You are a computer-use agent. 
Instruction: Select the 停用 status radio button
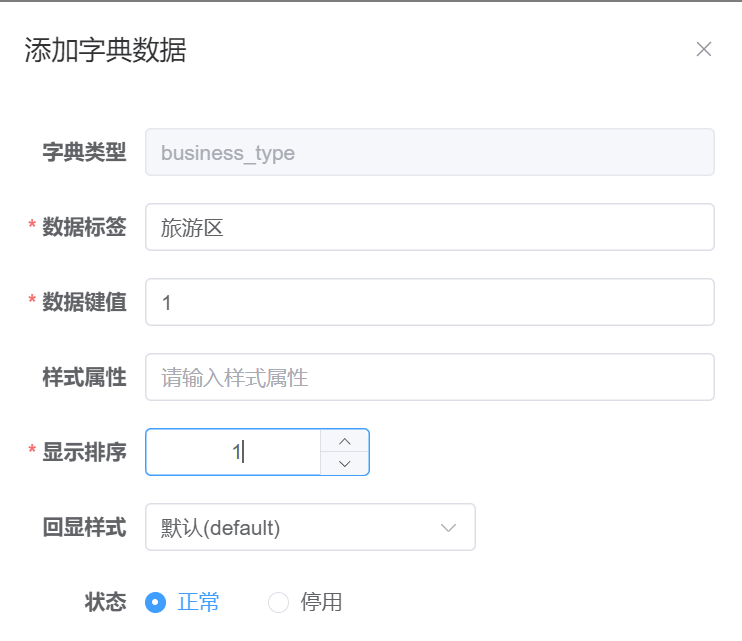(278, 602)
